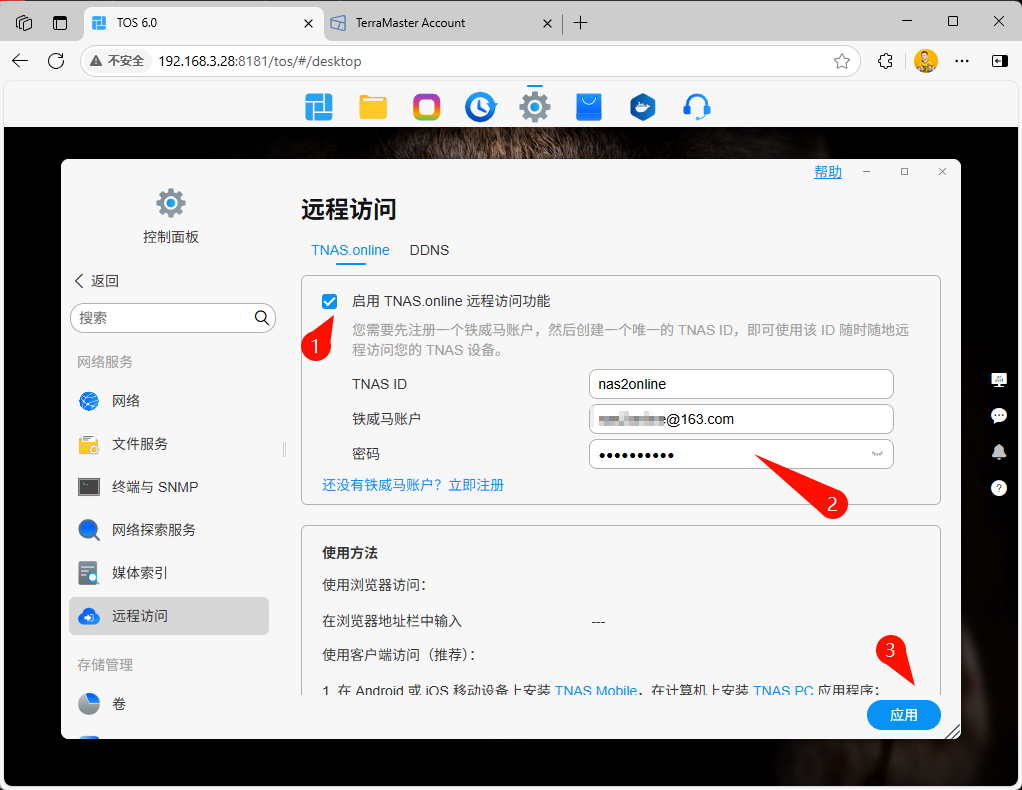1022x790 pixels.
Task: Open the help question mark icon
Action: click(x=999, y=488)
